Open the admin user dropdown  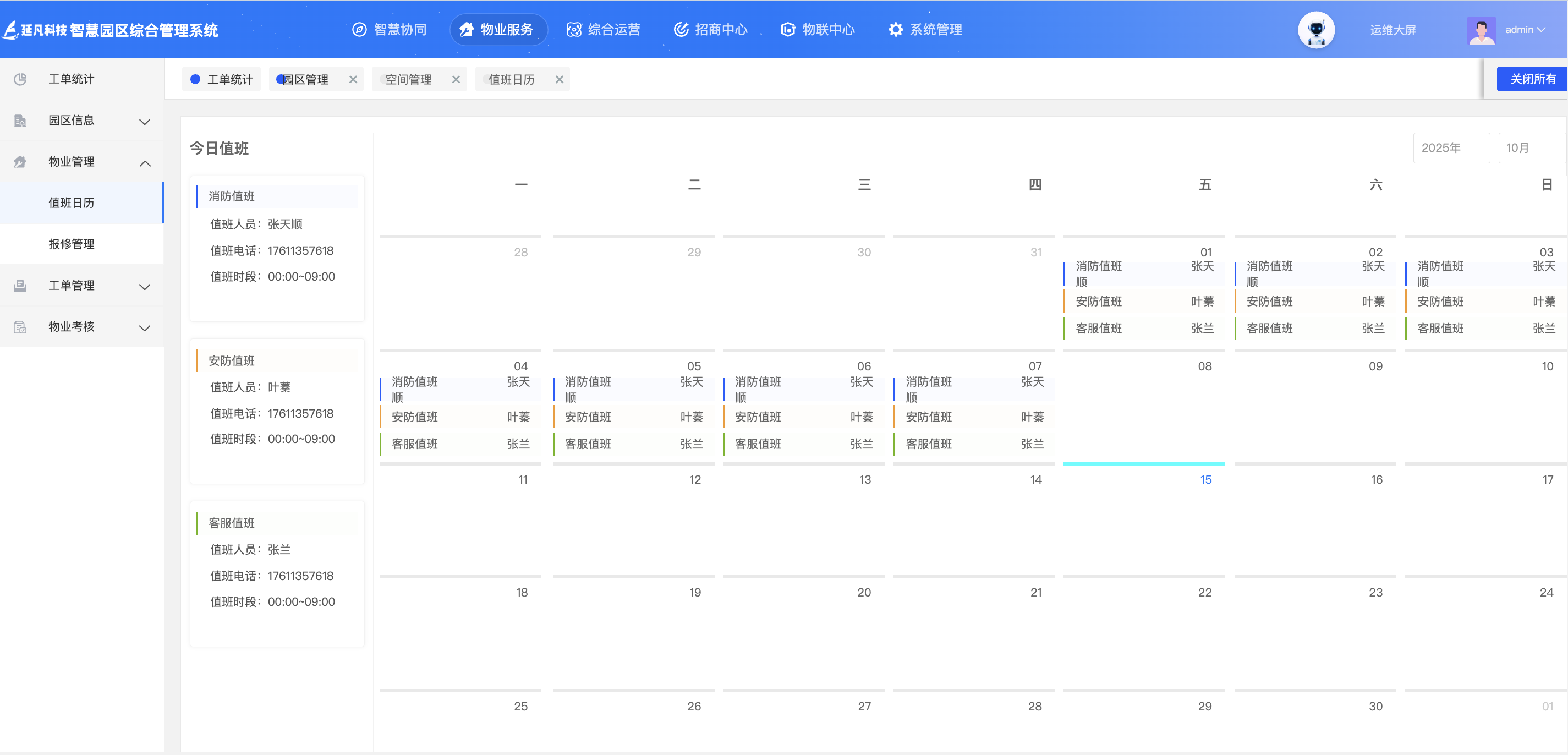click(x=1524, y=29)
